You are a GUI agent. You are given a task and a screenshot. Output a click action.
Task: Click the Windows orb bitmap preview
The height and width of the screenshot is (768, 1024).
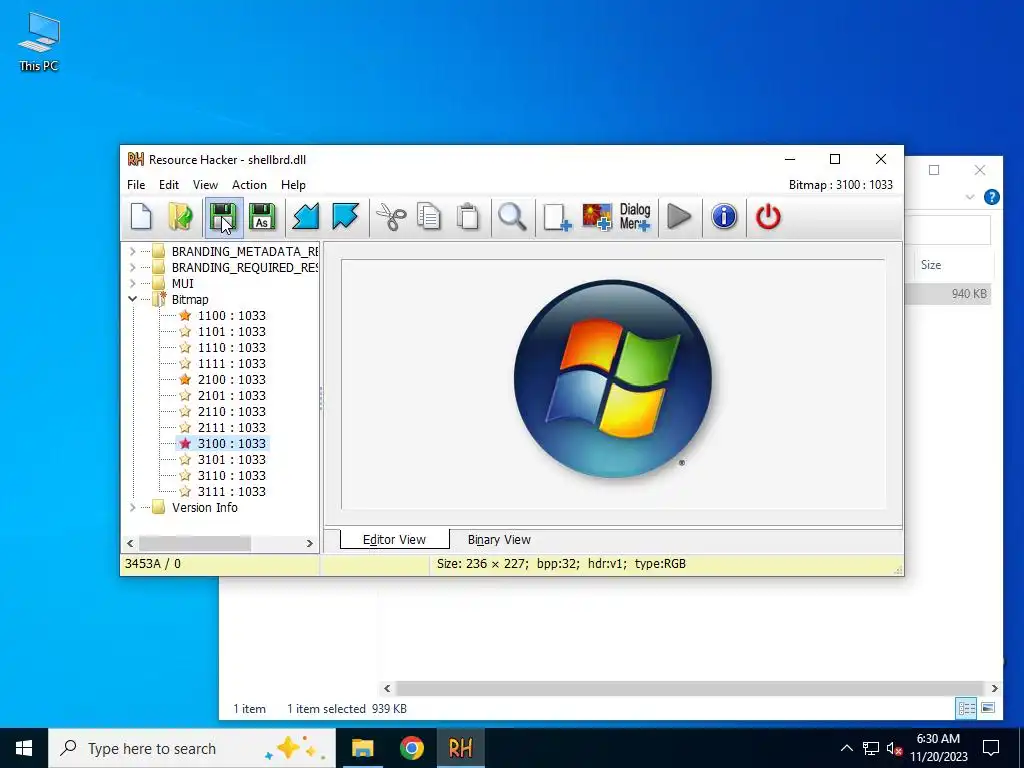point(613,379)
